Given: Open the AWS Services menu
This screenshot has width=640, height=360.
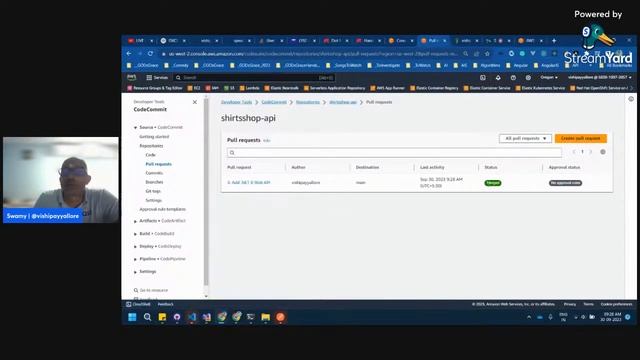Looking at the screenshot, I should [157, 77].
